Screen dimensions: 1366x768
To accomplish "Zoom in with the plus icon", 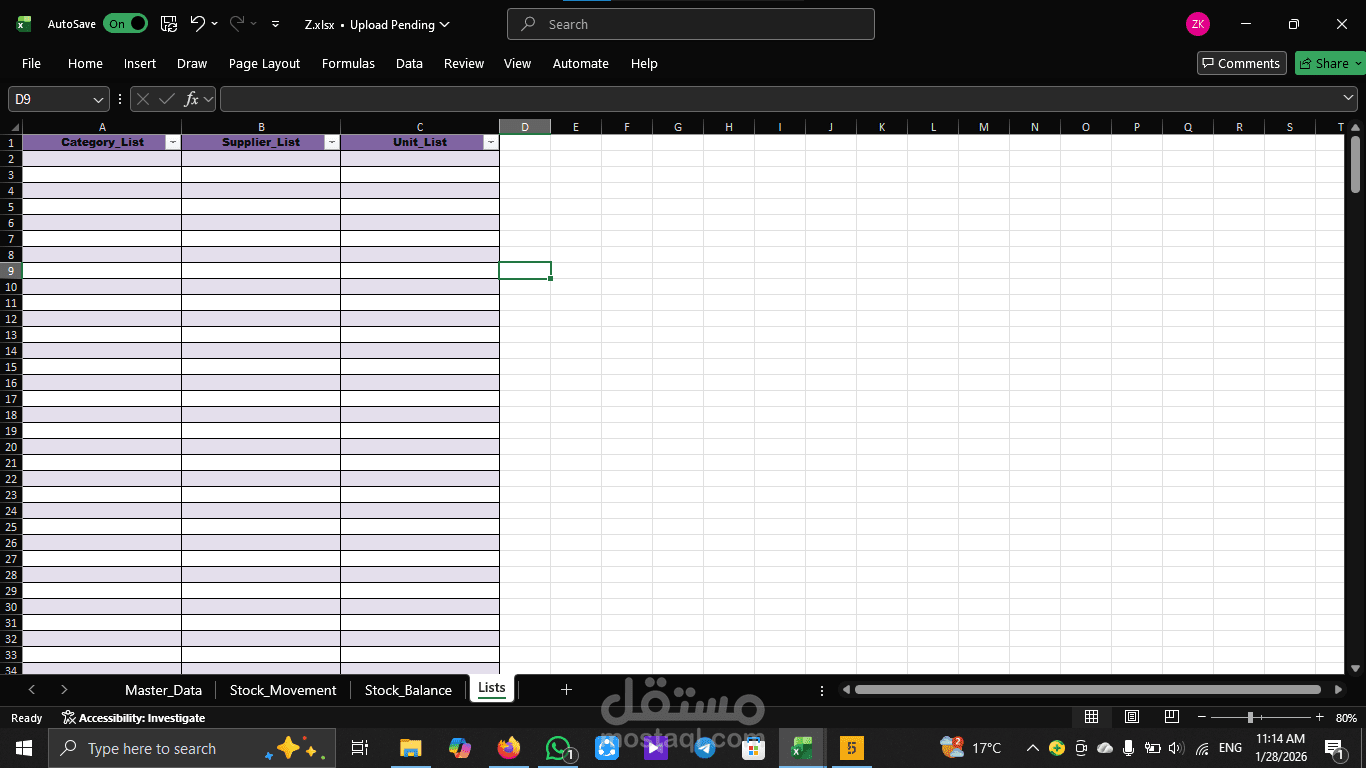I will point(1319,717).
